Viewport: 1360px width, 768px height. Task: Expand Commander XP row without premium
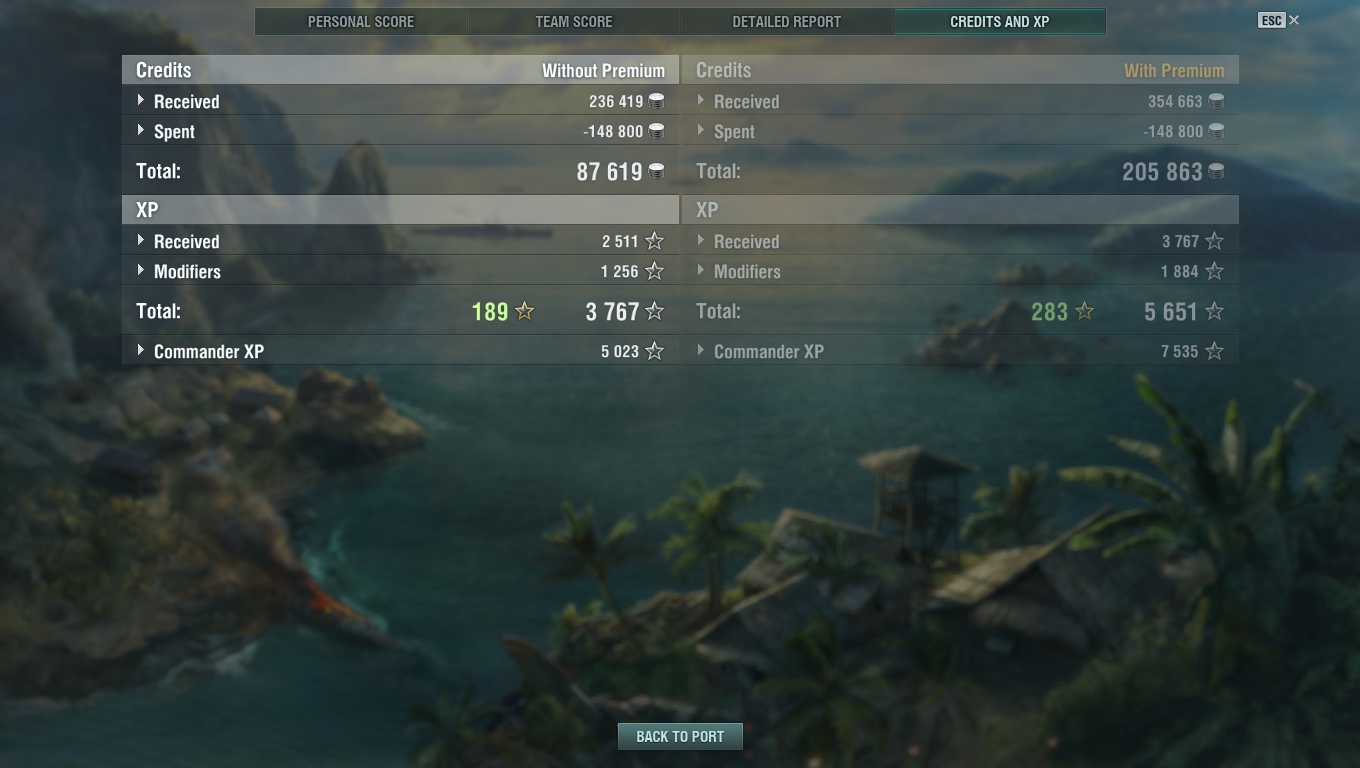tap(400, 351)
